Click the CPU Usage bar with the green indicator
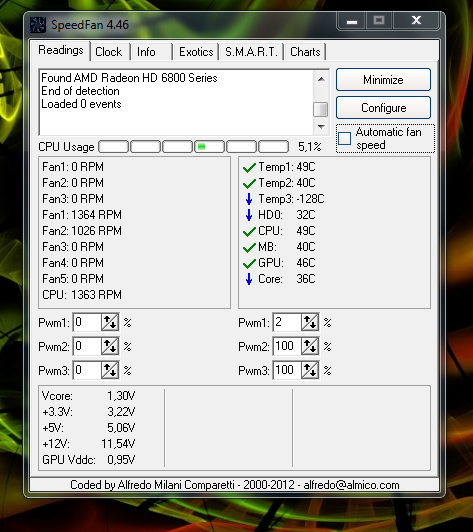This screenshot has height=532, width=473. pyautogui.click(x=209, y=147)
